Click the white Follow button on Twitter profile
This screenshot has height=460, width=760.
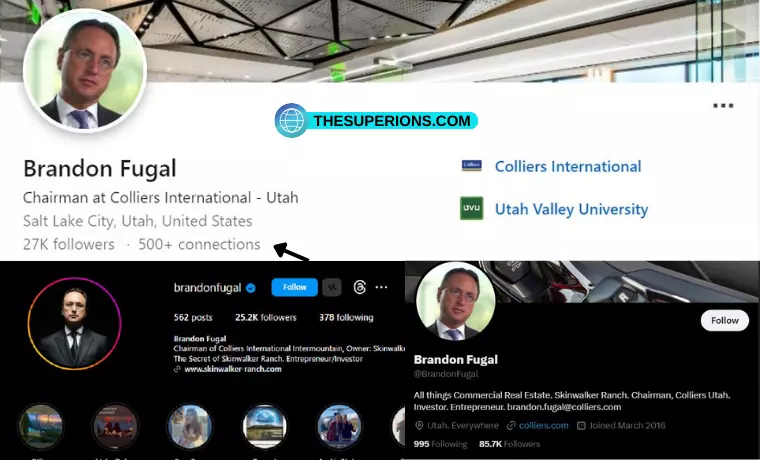[725, 320]
